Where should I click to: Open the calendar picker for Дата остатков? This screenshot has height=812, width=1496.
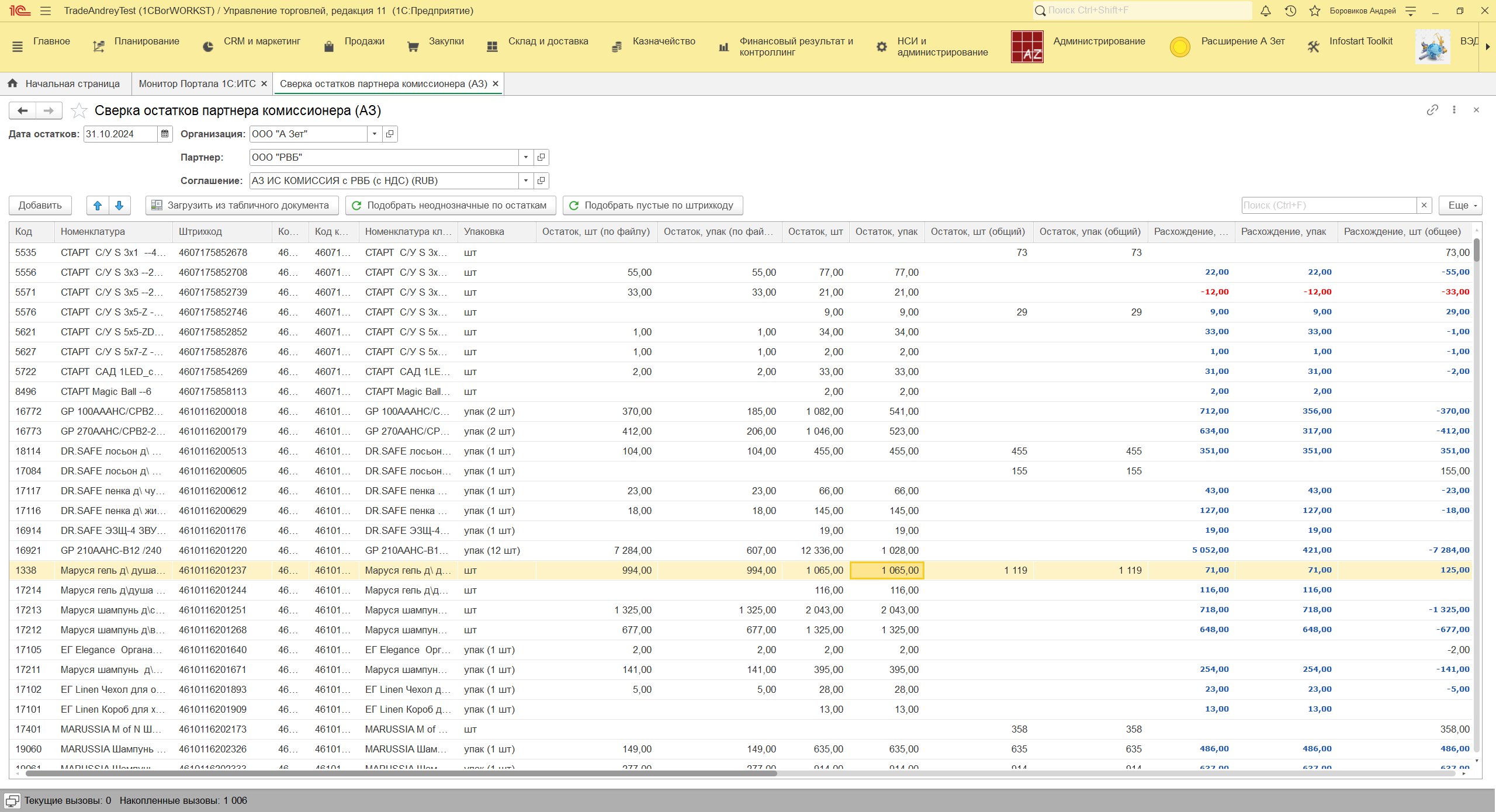pos(165,134)
